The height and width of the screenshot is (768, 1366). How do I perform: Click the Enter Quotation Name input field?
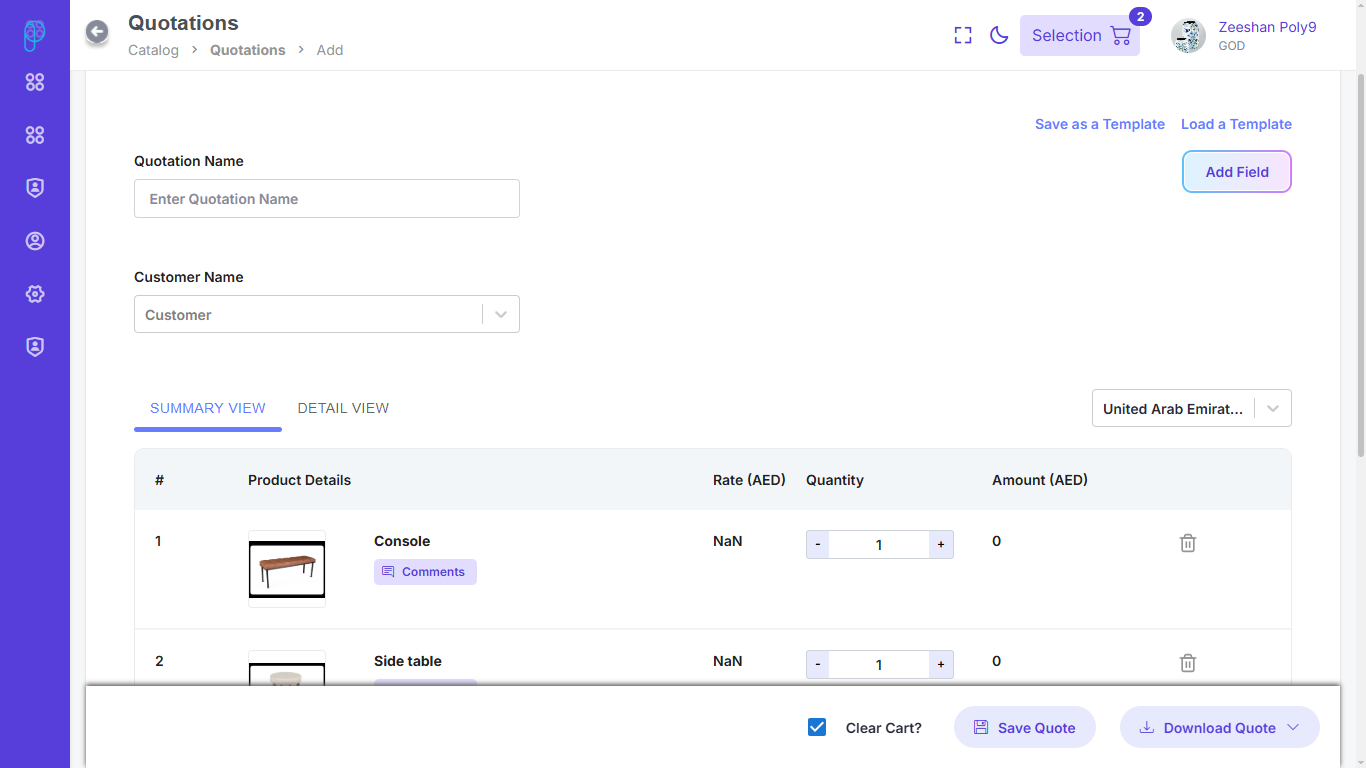click(x=326, y=199)
